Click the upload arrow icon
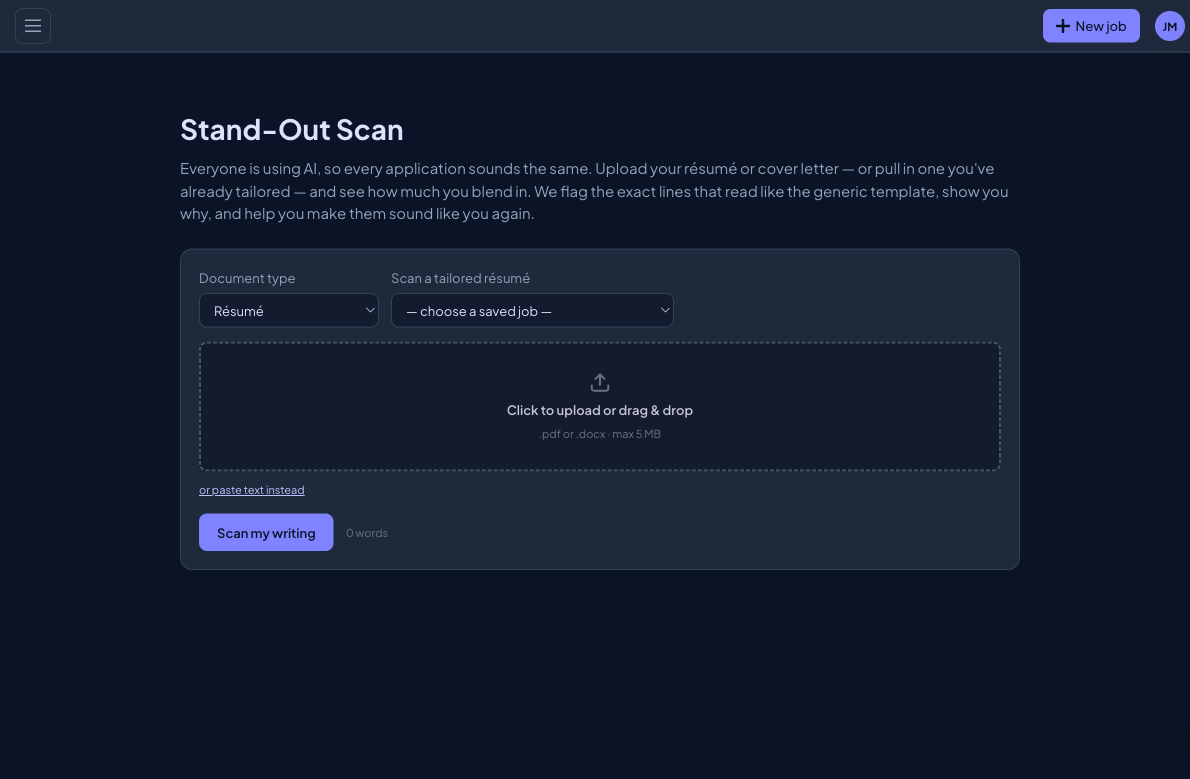 (600, 382)
